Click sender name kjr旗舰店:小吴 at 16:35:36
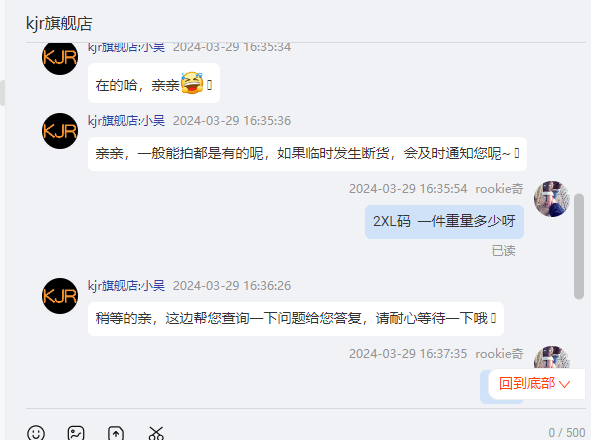The width and height of the screenshot is (591, 440). (126, 121)
